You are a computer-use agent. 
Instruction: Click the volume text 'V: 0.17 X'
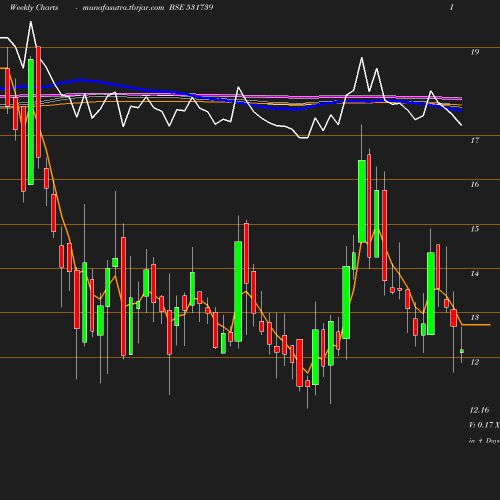(x=484, y=425)
